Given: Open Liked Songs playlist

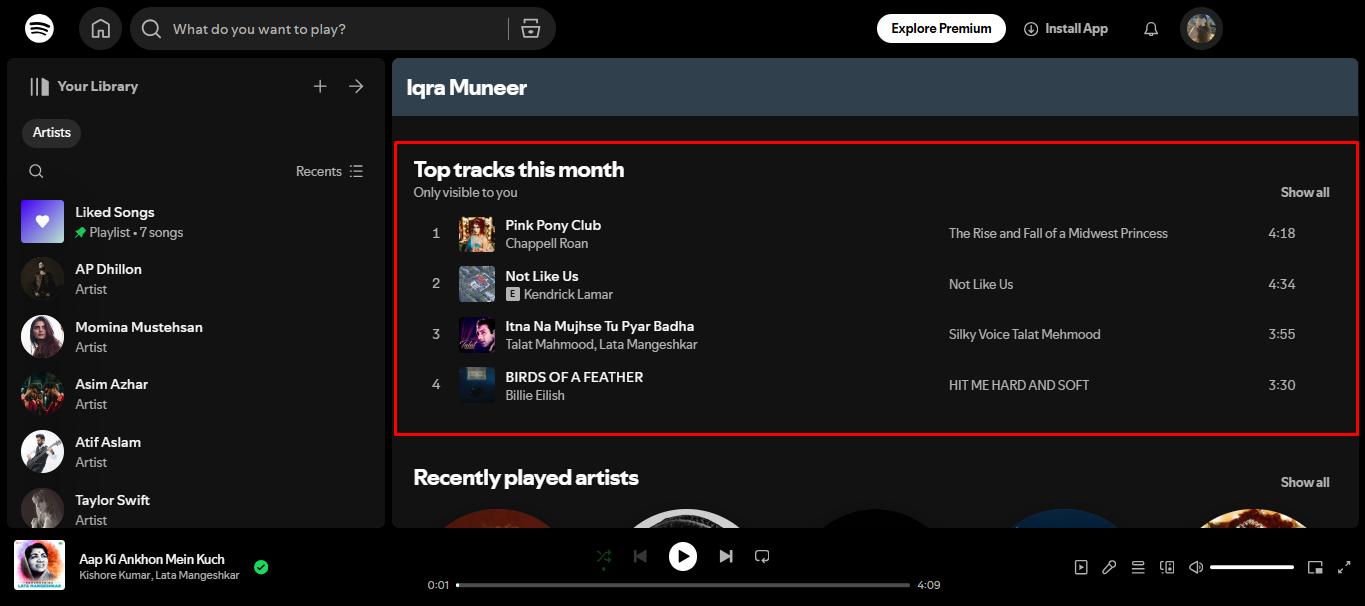Looking at the screenshot, I should click(114, 221).
